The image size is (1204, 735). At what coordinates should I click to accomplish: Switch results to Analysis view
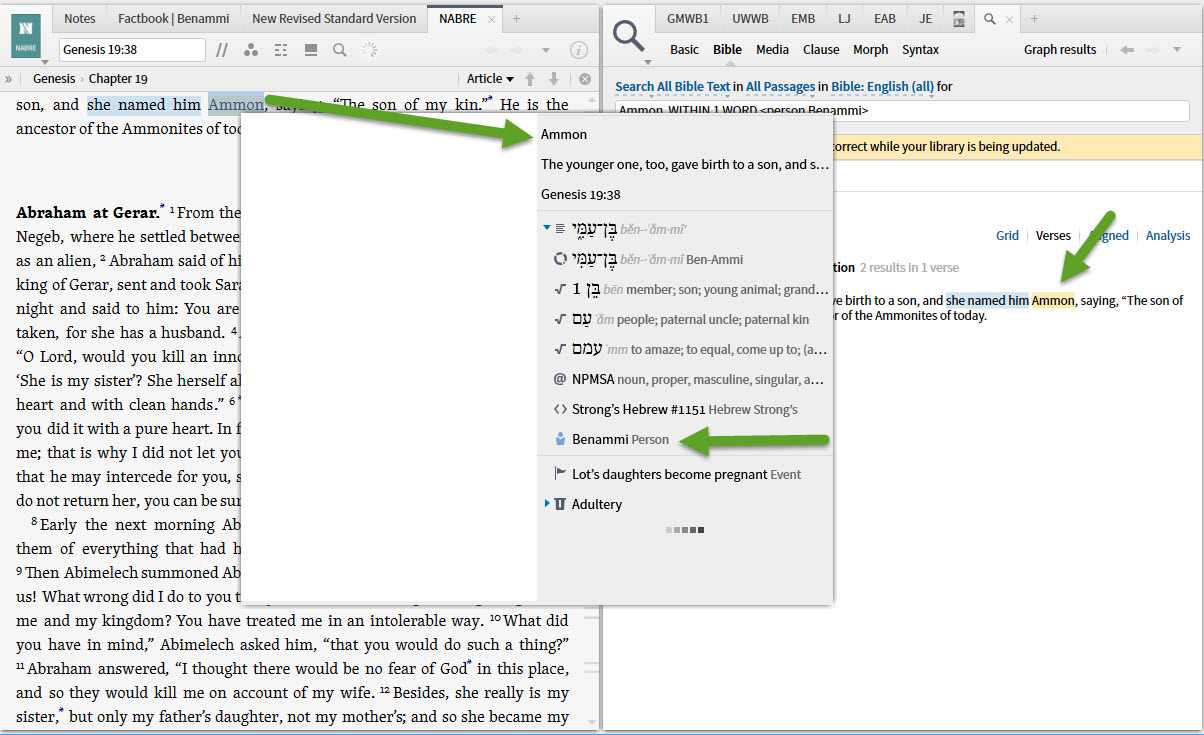[1168, 236]
